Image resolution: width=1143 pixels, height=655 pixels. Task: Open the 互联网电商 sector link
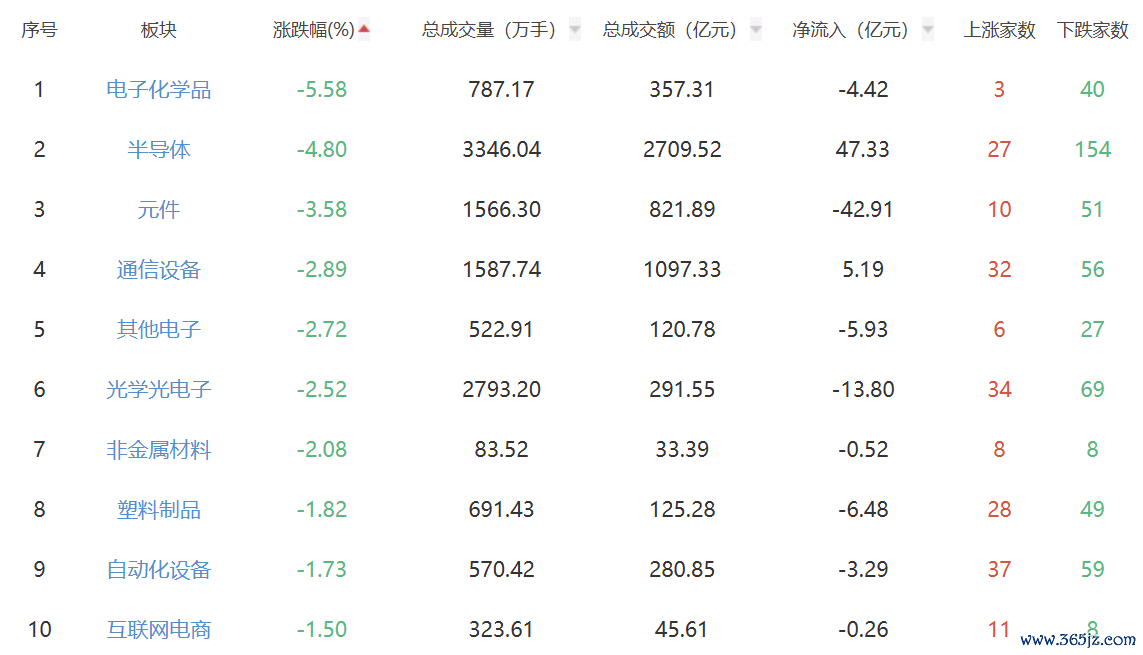tap(159, 629)
